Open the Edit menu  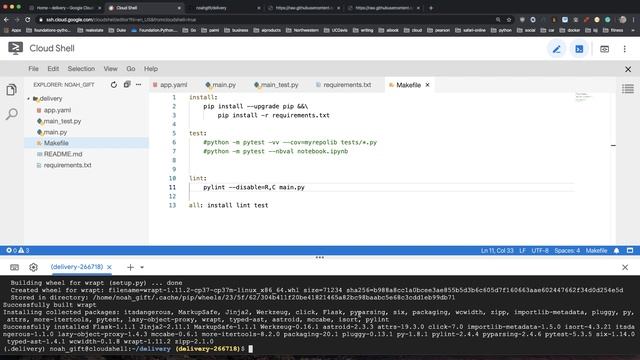pyautogui.click(x=53, y=69)
